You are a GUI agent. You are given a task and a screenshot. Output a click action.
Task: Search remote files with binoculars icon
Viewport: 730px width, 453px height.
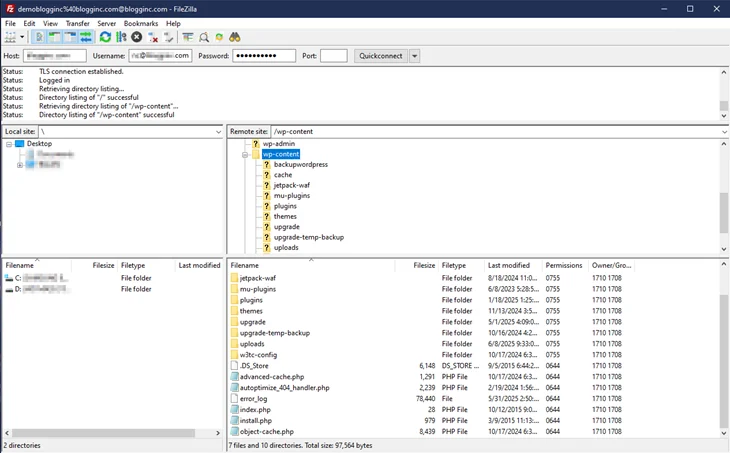pos(235,37)
